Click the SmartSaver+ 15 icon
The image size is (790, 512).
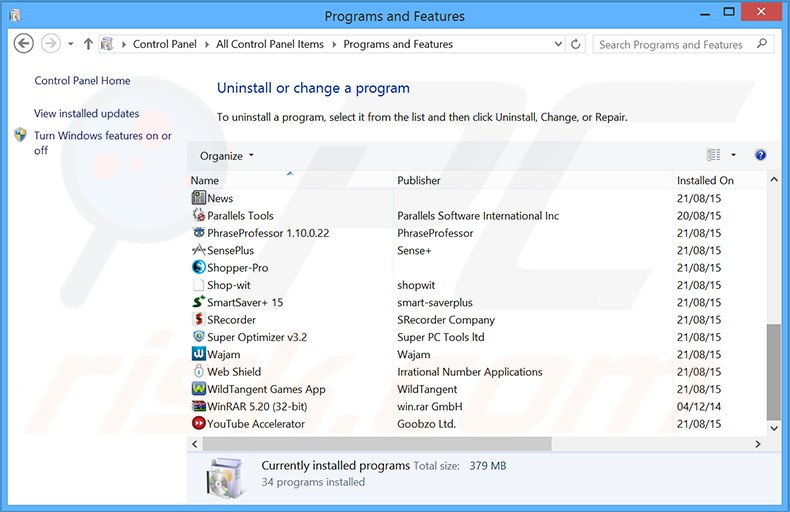click(199, 302)
